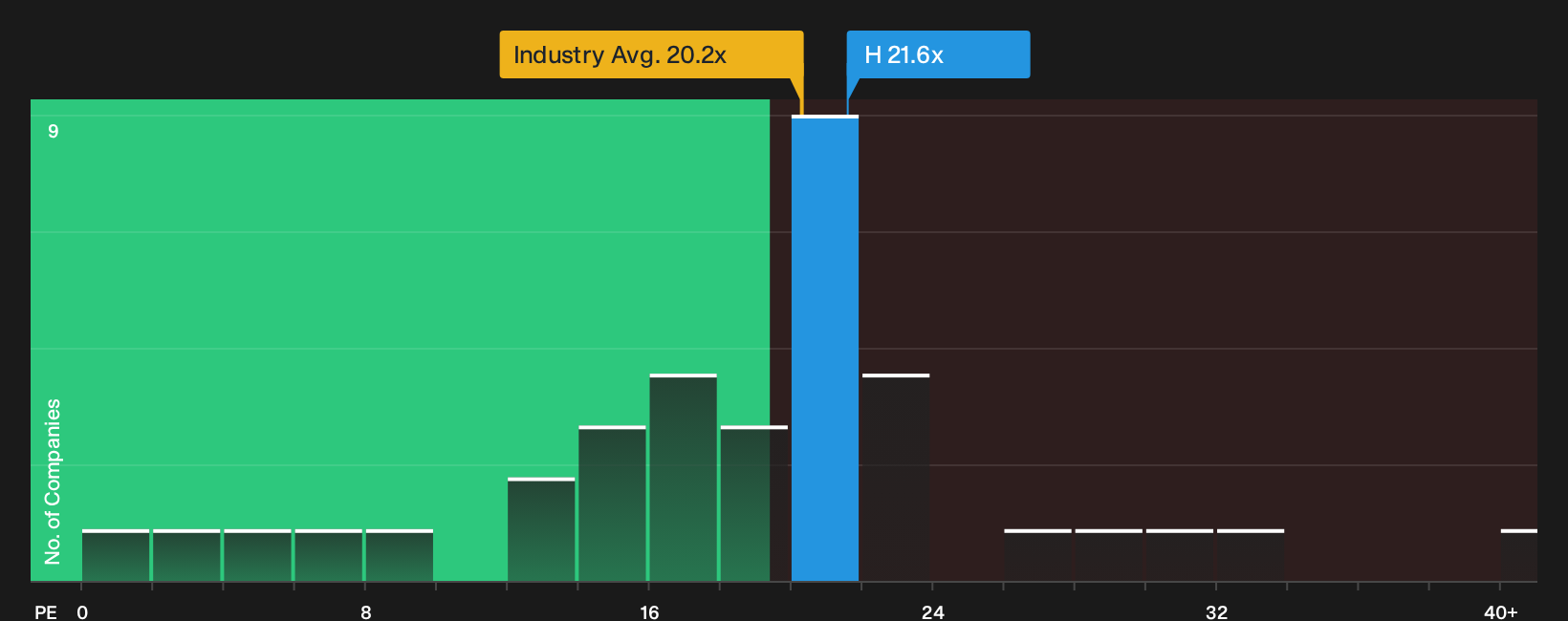Click the short bar starting at PE 8
Screen dimensions: 1568x621
point(400,555)
